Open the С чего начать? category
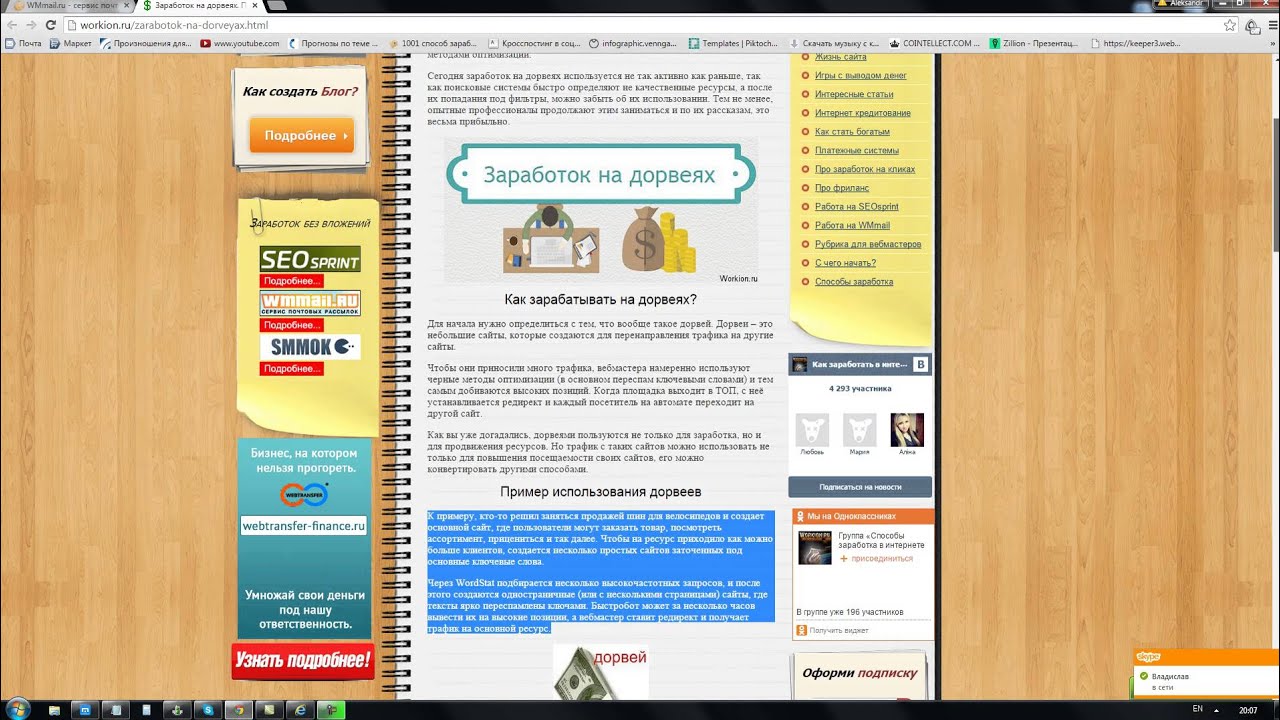The height and width of the screenshot is (720, 1280). tap(845, 263)
